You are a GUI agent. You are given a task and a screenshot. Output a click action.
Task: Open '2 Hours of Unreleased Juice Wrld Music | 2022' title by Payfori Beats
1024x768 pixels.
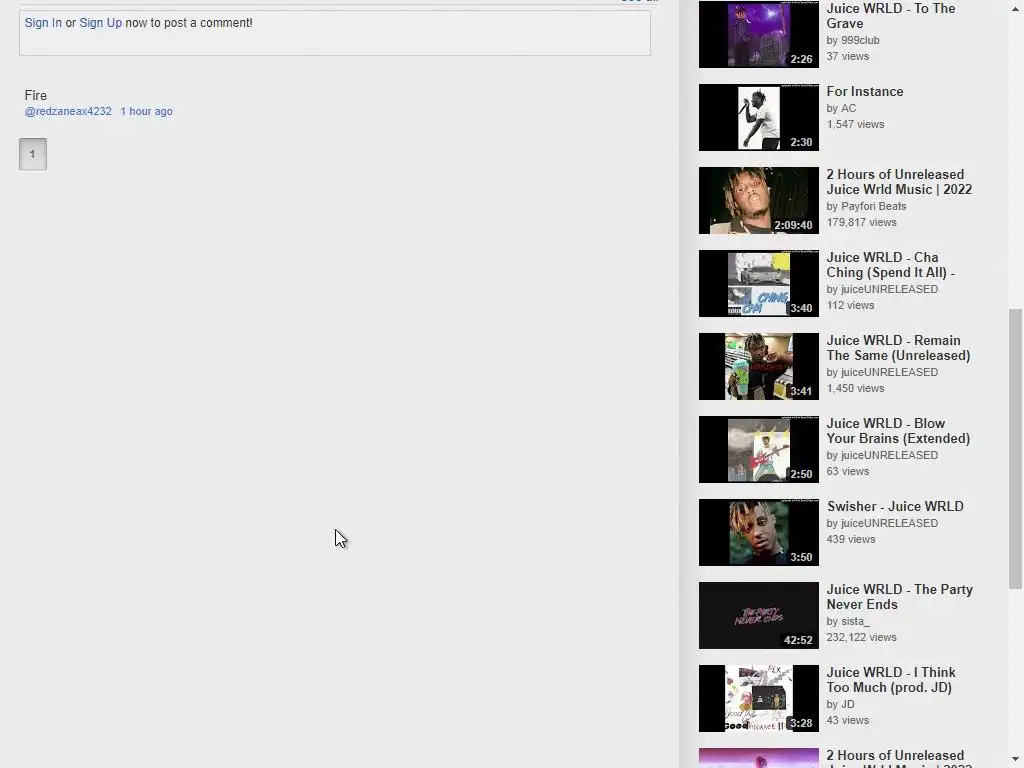(x=899, y=182)
